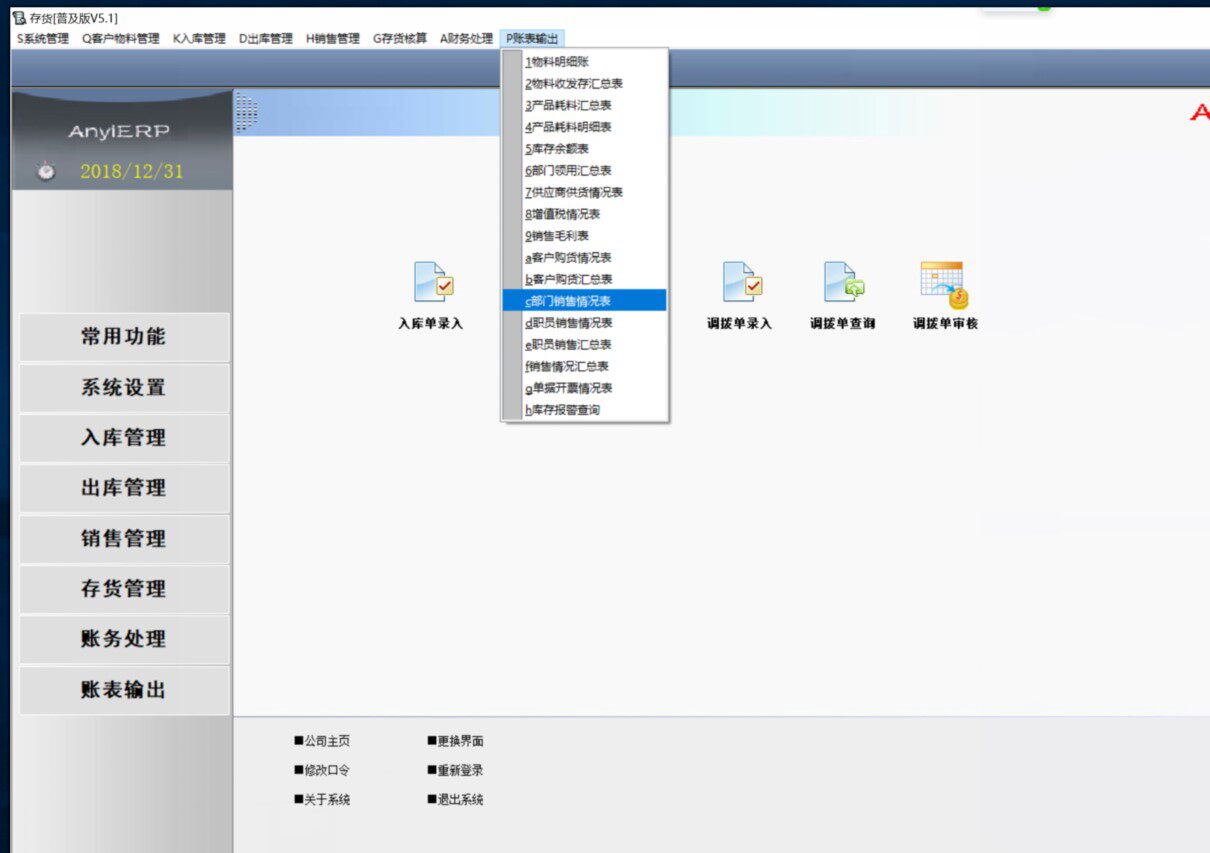
Task: Click the 调拨单录入 document icon
Action: tap(742, 283)
